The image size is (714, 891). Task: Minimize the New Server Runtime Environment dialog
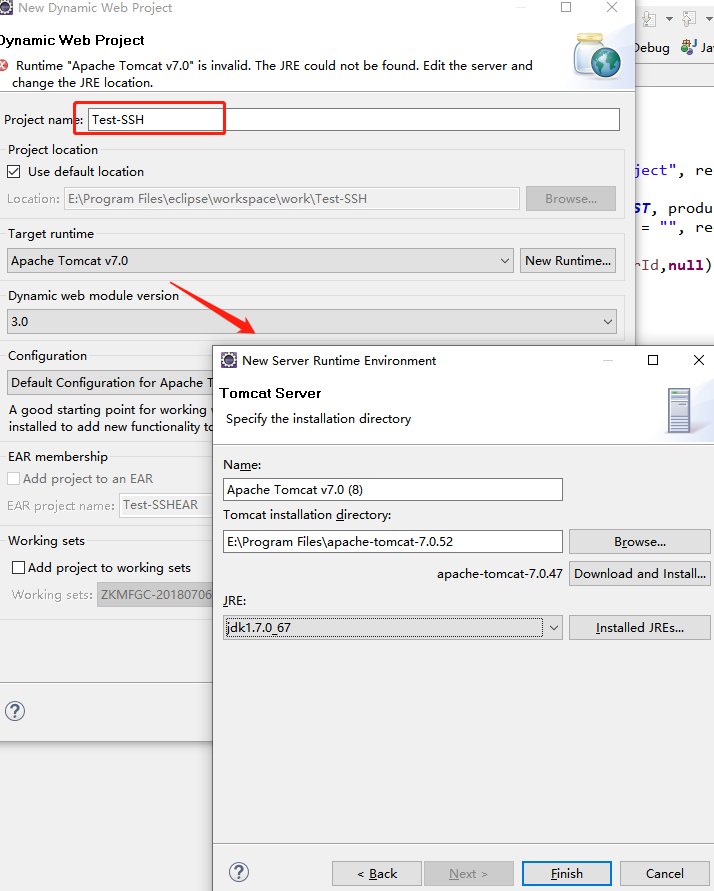pos(607,360)
